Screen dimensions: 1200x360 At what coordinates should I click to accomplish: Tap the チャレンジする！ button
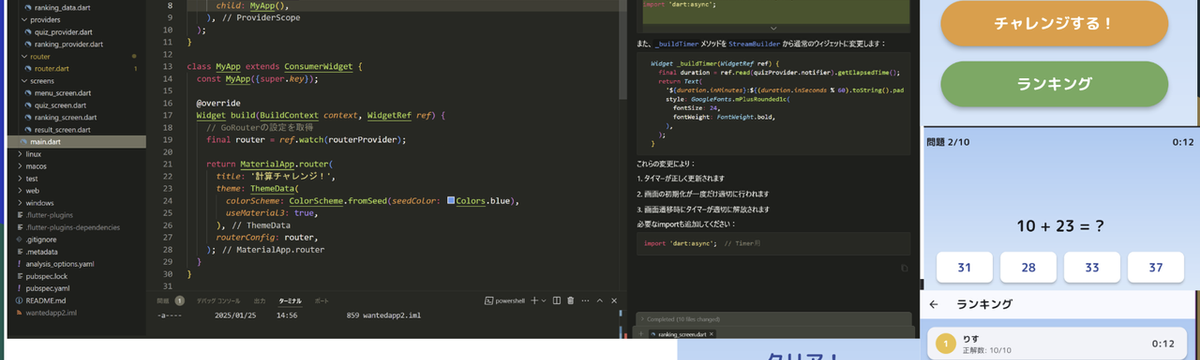tap(1054, 24)
